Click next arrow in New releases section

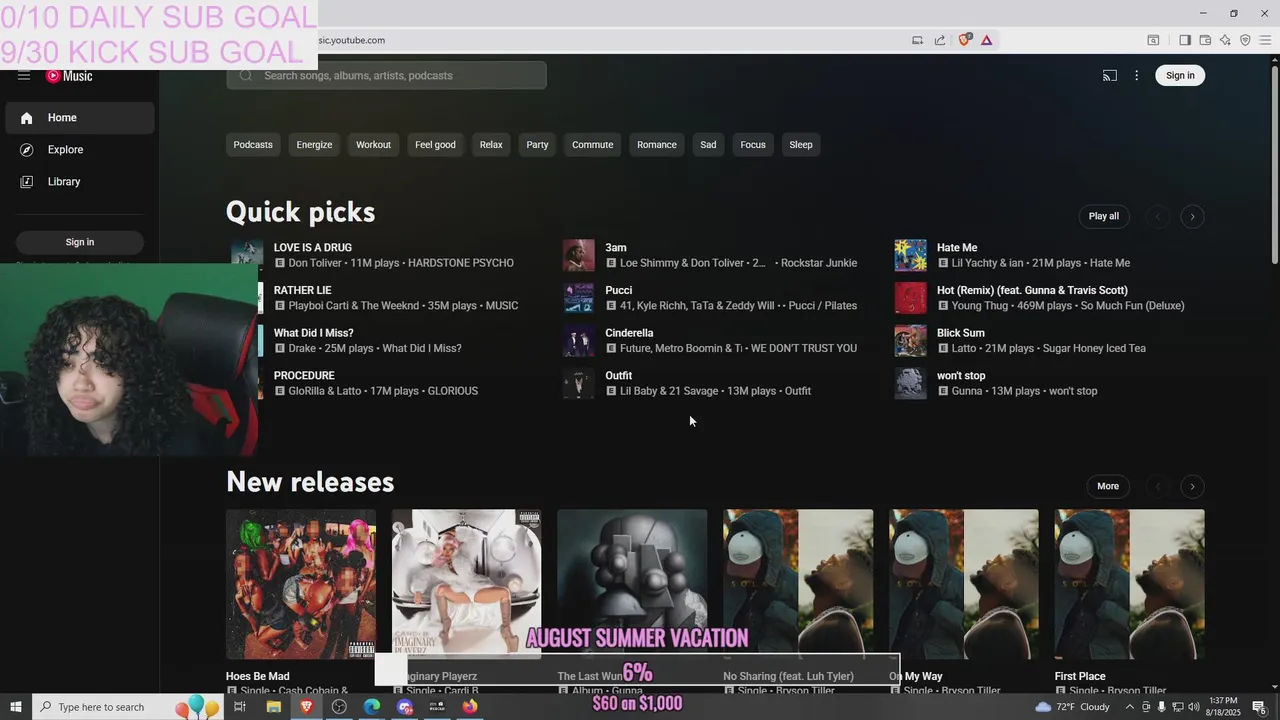click(x=1192, y=486)
